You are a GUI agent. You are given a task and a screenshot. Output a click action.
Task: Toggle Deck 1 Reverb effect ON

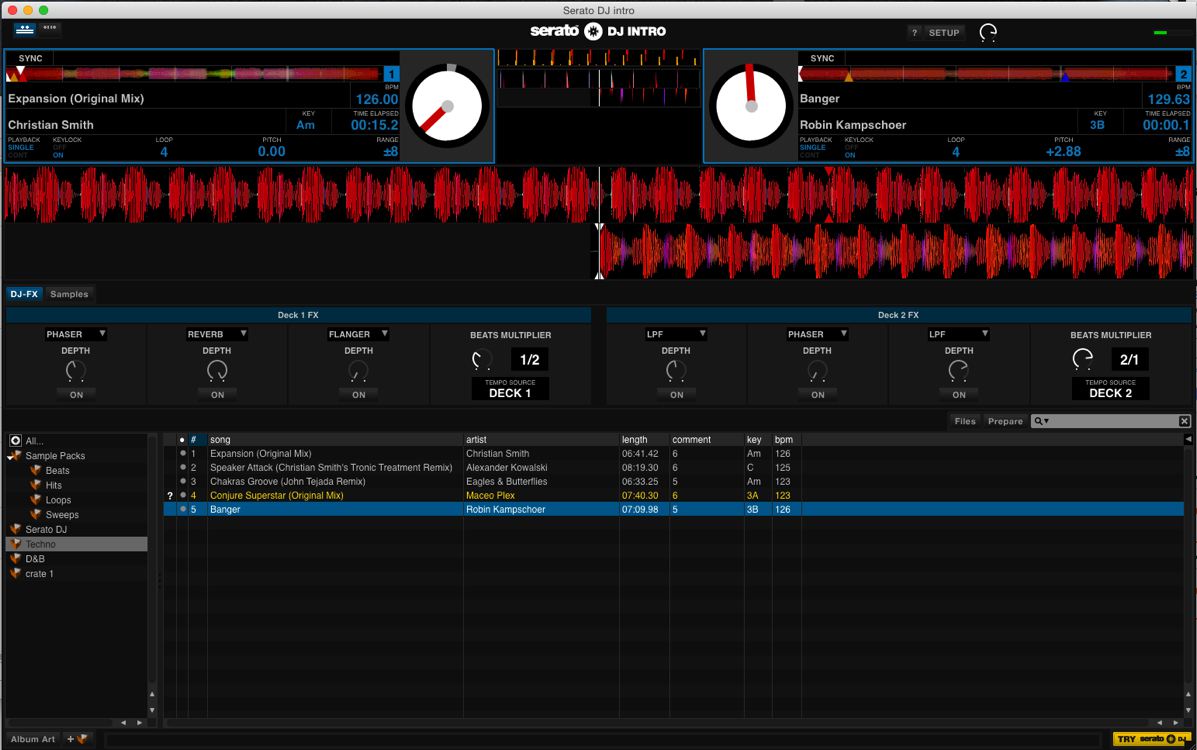coord(217,394)
